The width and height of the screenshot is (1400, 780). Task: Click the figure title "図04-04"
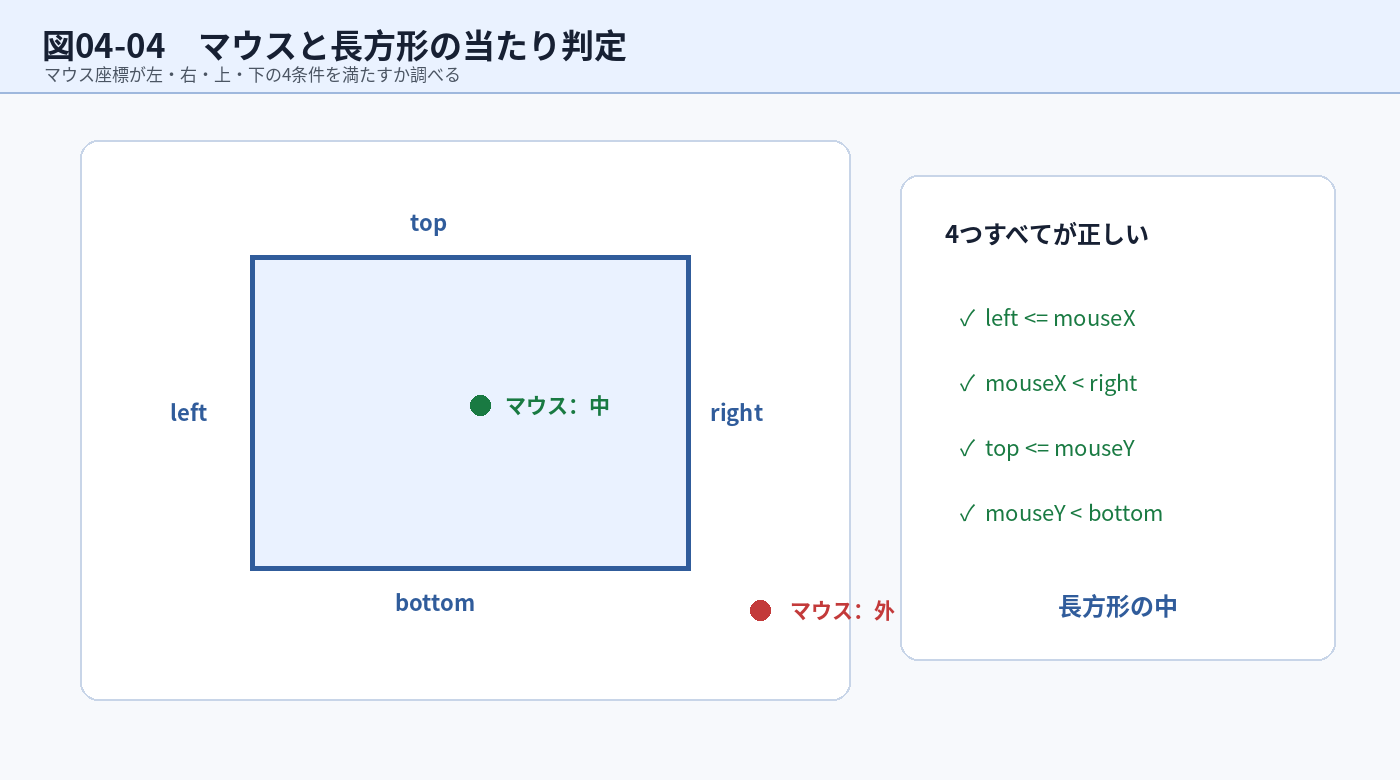tap(104, 46)
